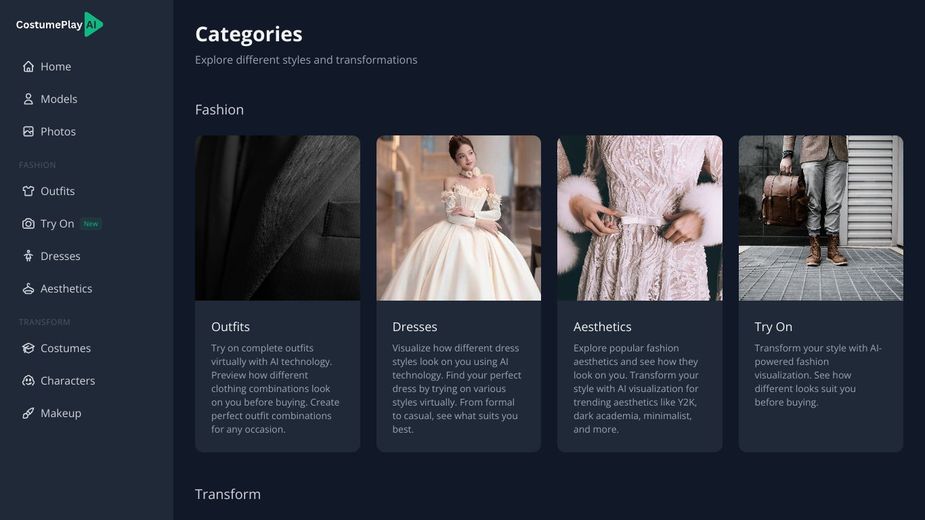Open Characters from the sidebar menu

click(x=68, y=381)
